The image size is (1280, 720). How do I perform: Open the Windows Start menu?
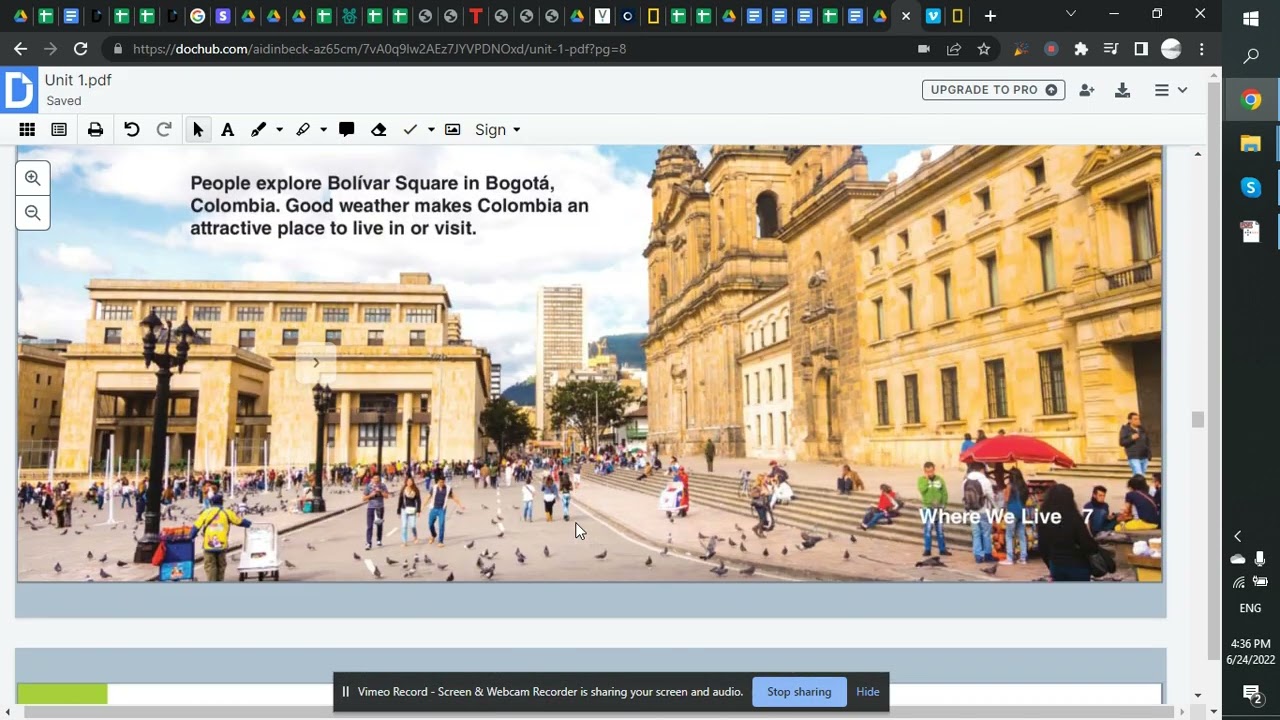(x=1251, y=18)
